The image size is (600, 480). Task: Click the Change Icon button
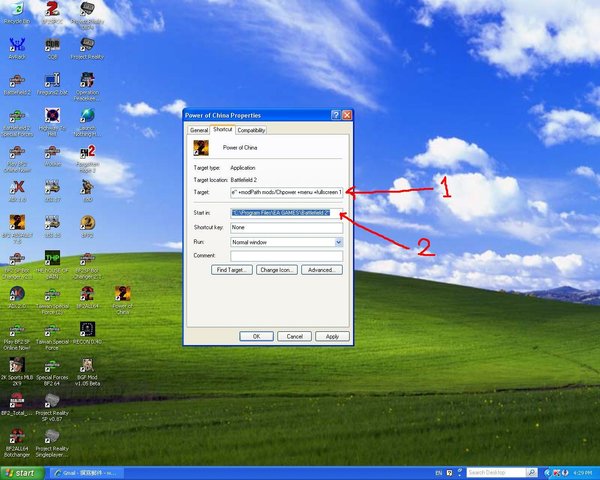coord(277,270)
